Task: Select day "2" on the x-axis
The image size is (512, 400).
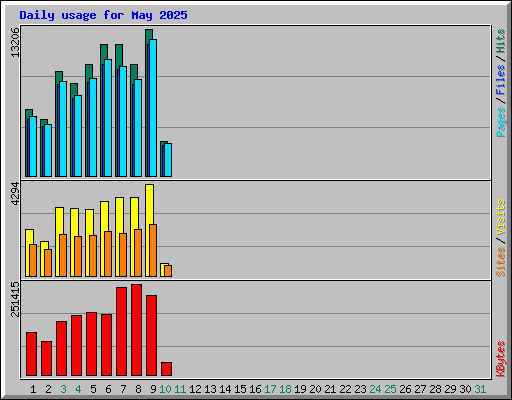Action: click(48, 389)
